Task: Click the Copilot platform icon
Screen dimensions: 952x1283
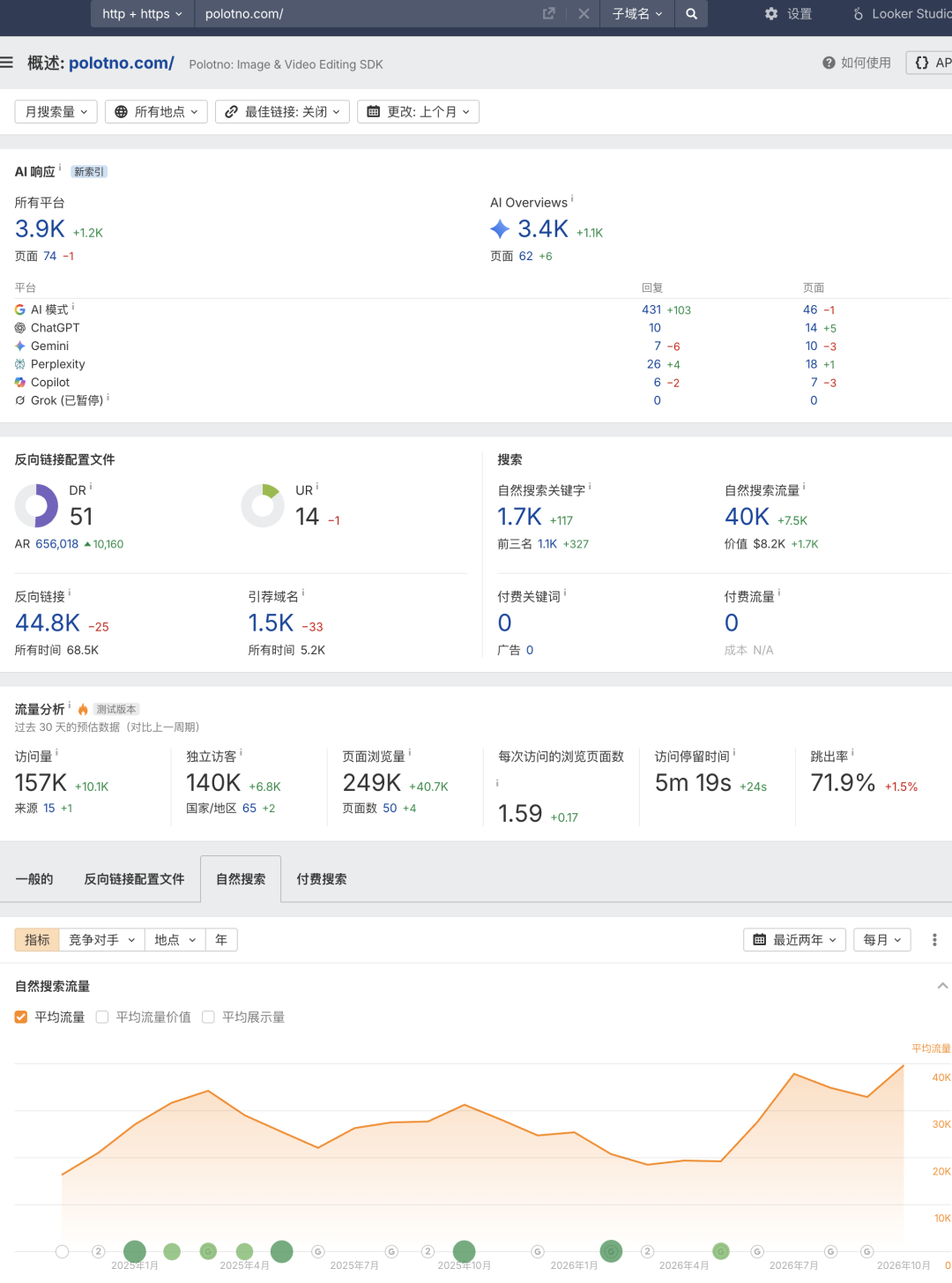Action: (20, 382)
